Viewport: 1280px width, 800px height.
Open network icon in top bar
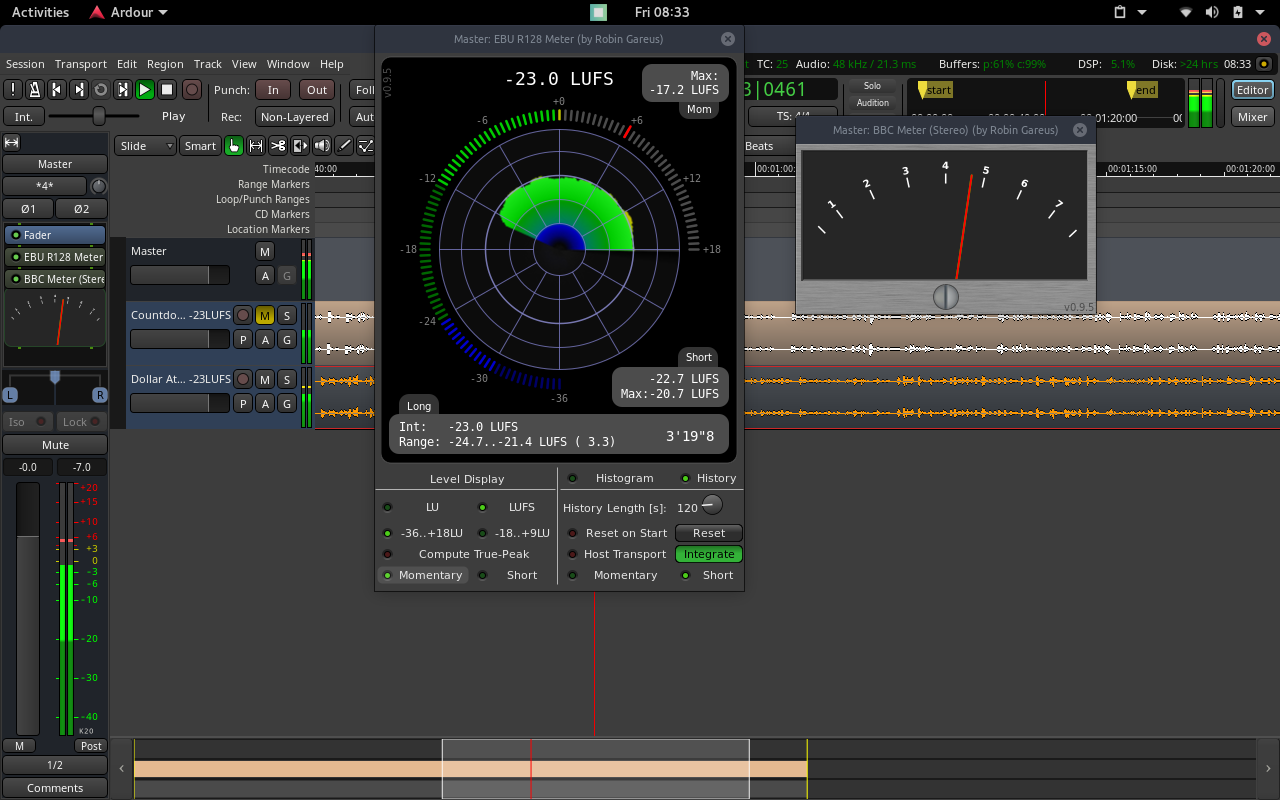[1186, 12]
